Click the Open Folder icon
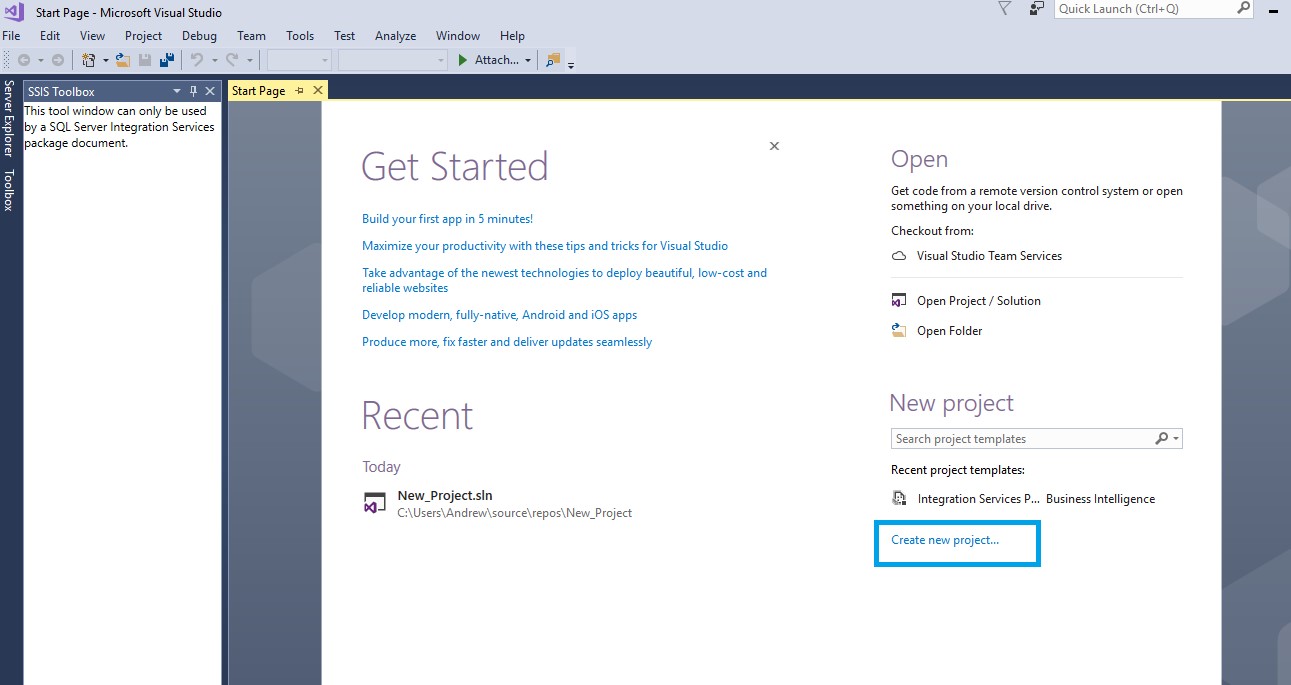This screenshot has height=685, width=1291. click(899, 331)
